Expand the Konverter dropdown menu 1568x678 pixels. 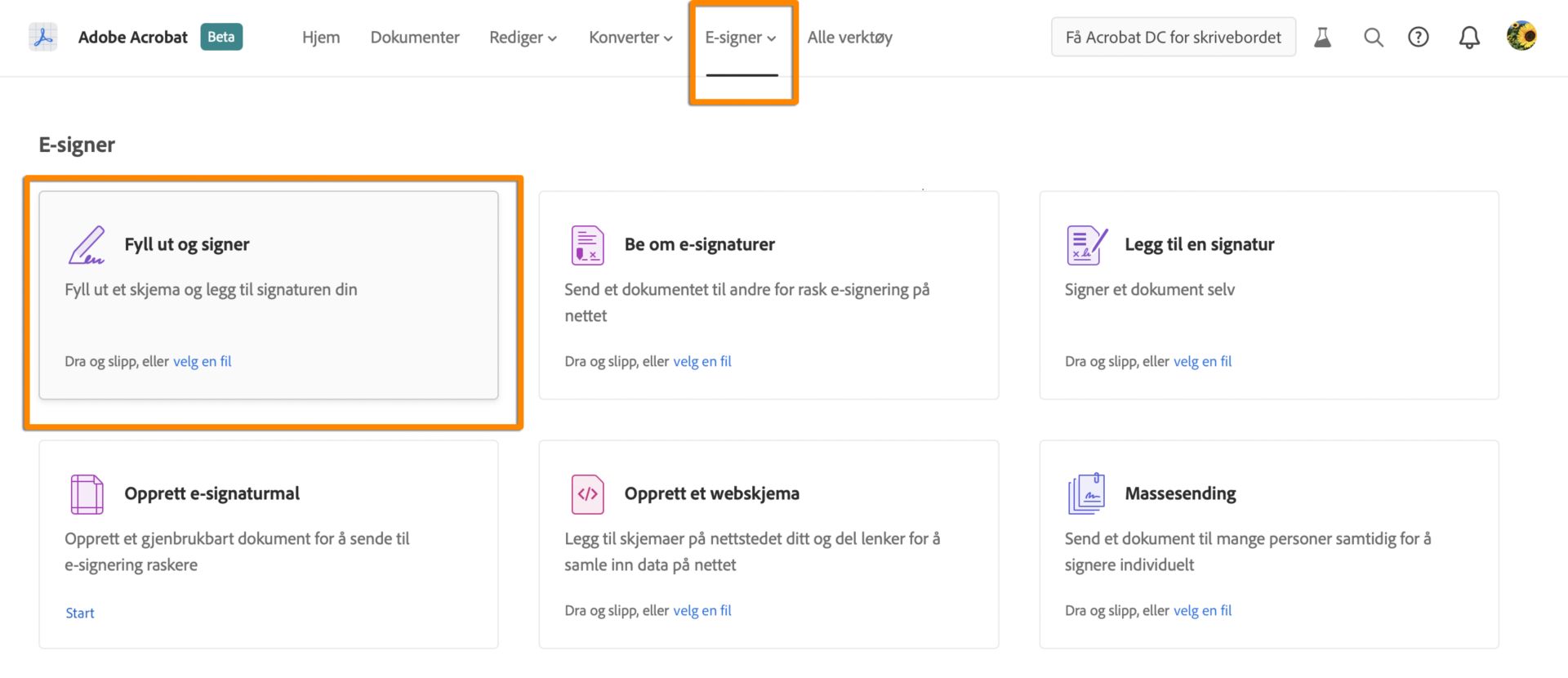(630, 38)
